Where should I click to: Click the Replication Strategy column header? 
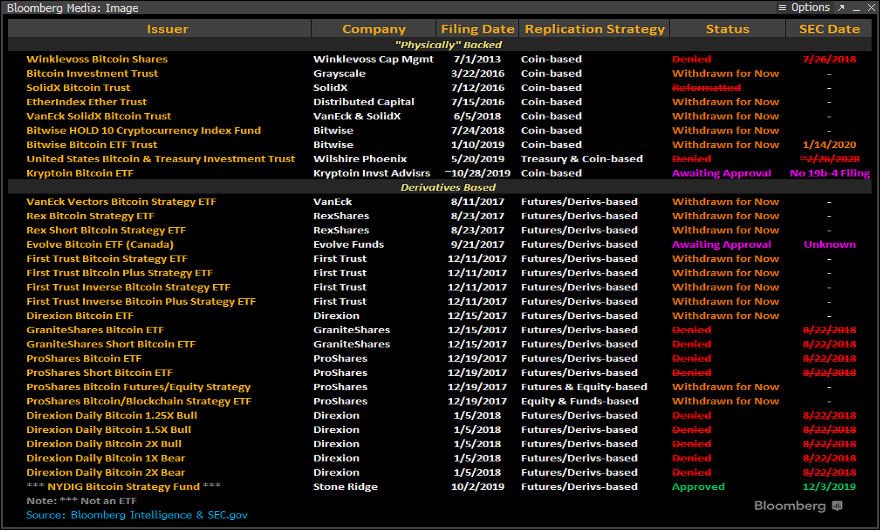point(594,29)
